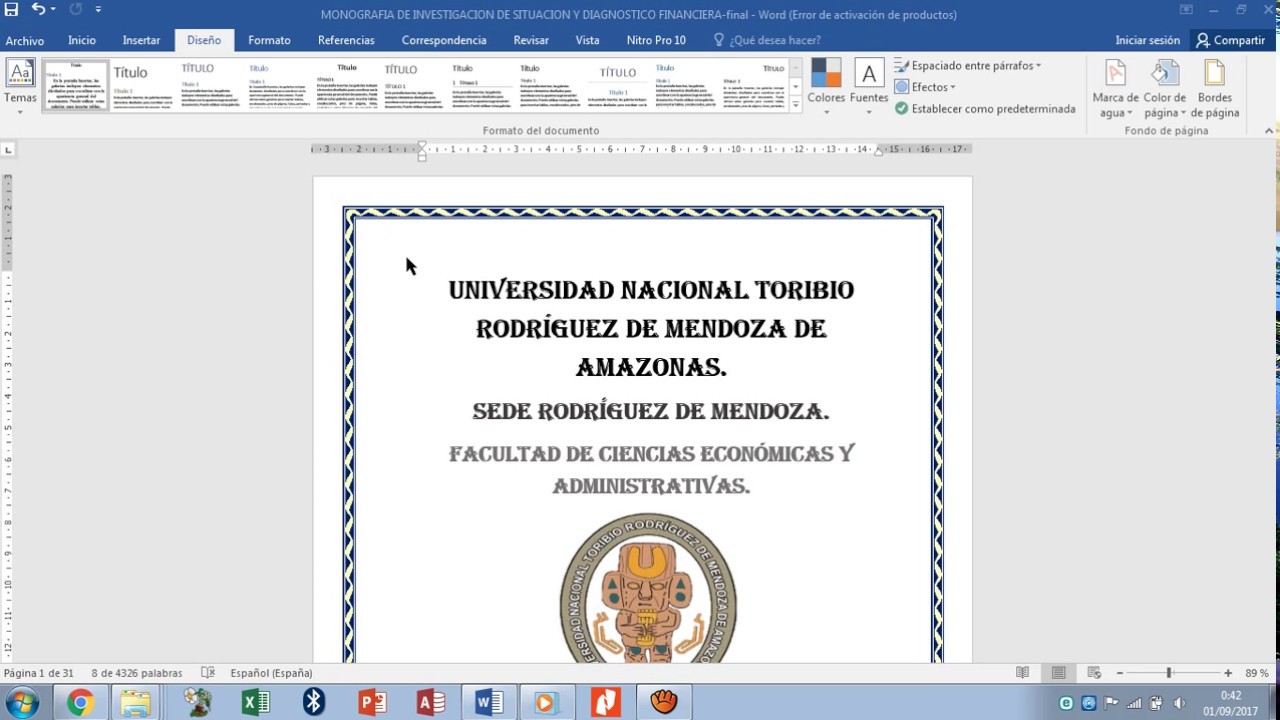This screenshot has height=720, width=1280.
Task: Open Espaciado entre párrafos dropdown
Action: (x=968, y=65)
